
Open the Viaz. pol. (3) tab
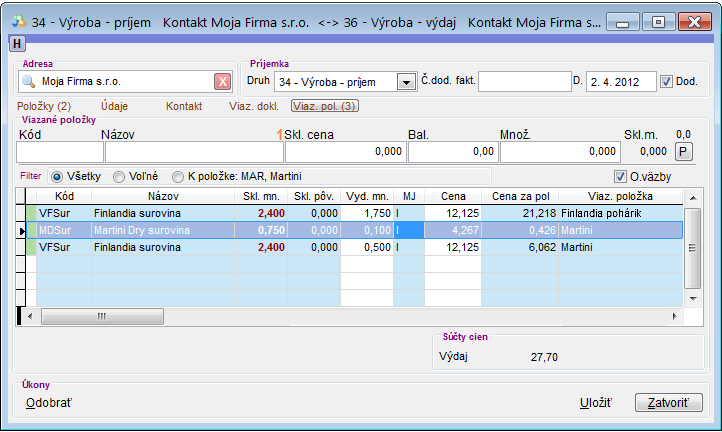[325, 105]
